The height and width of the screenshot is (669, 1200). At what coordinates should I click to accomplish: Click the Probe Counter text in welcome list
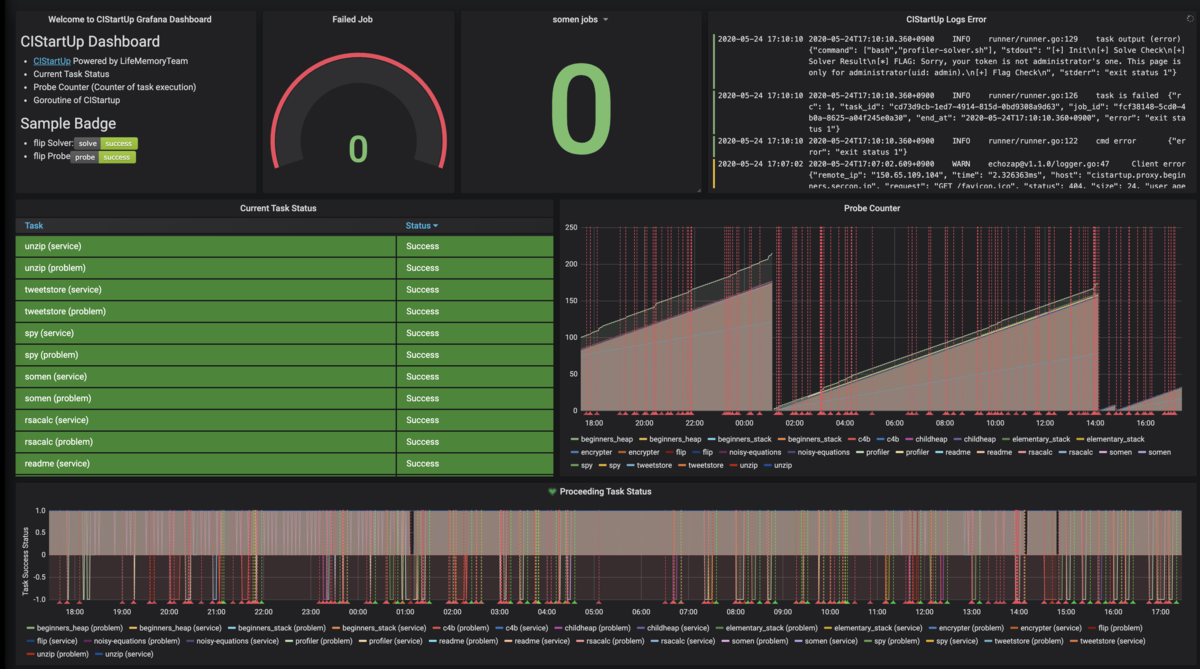point(115,87)
